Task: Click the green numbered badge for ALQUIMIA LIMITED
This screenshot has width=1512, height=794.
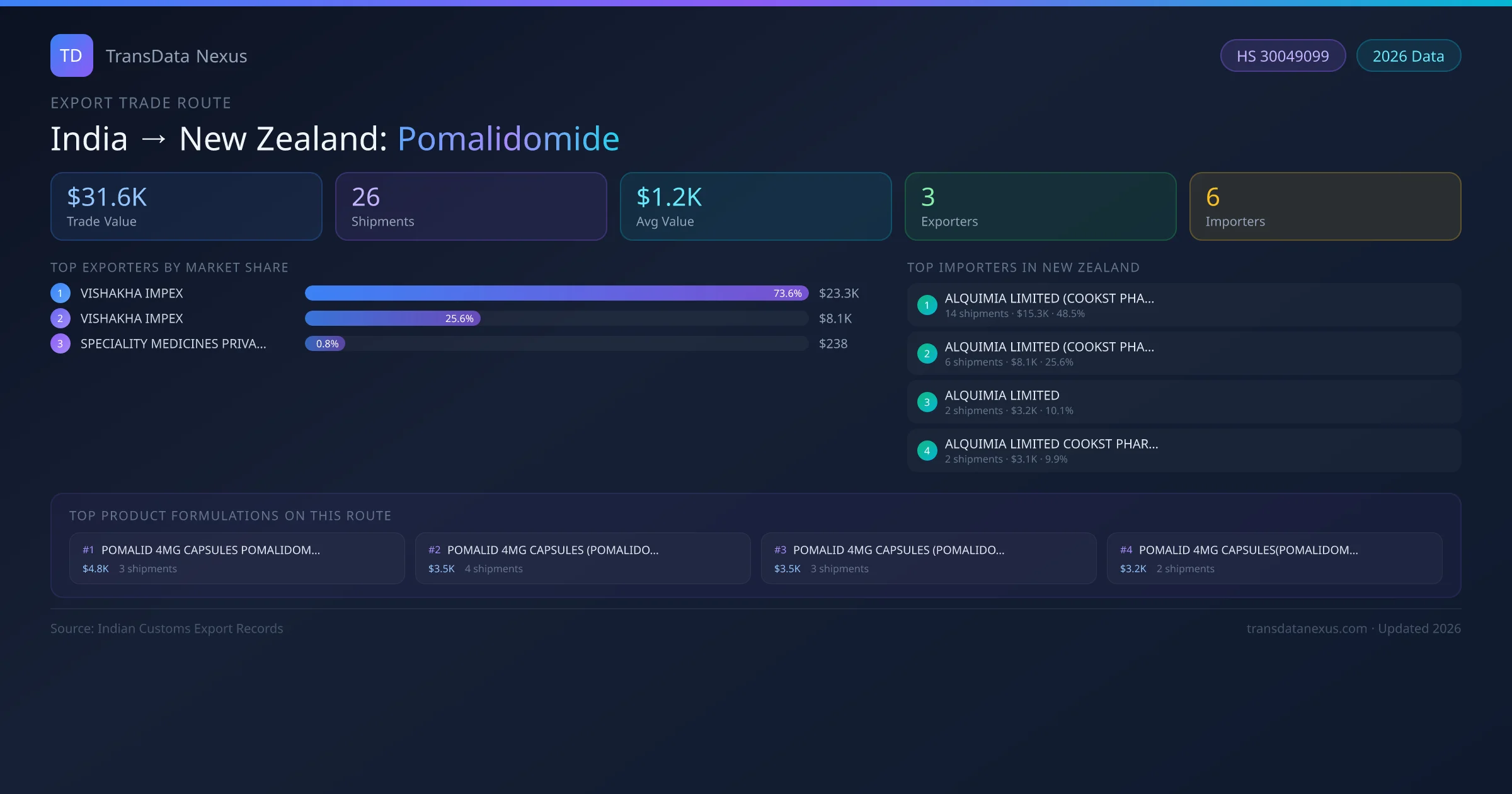Action: pos(926,401)
